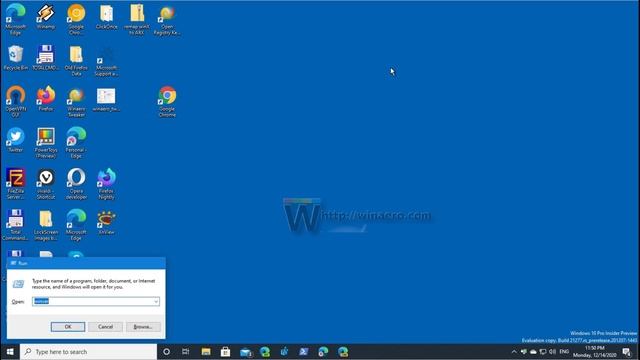
Task: Select the Personal - Edge desktop shortcut
Action: coord(76,142)
